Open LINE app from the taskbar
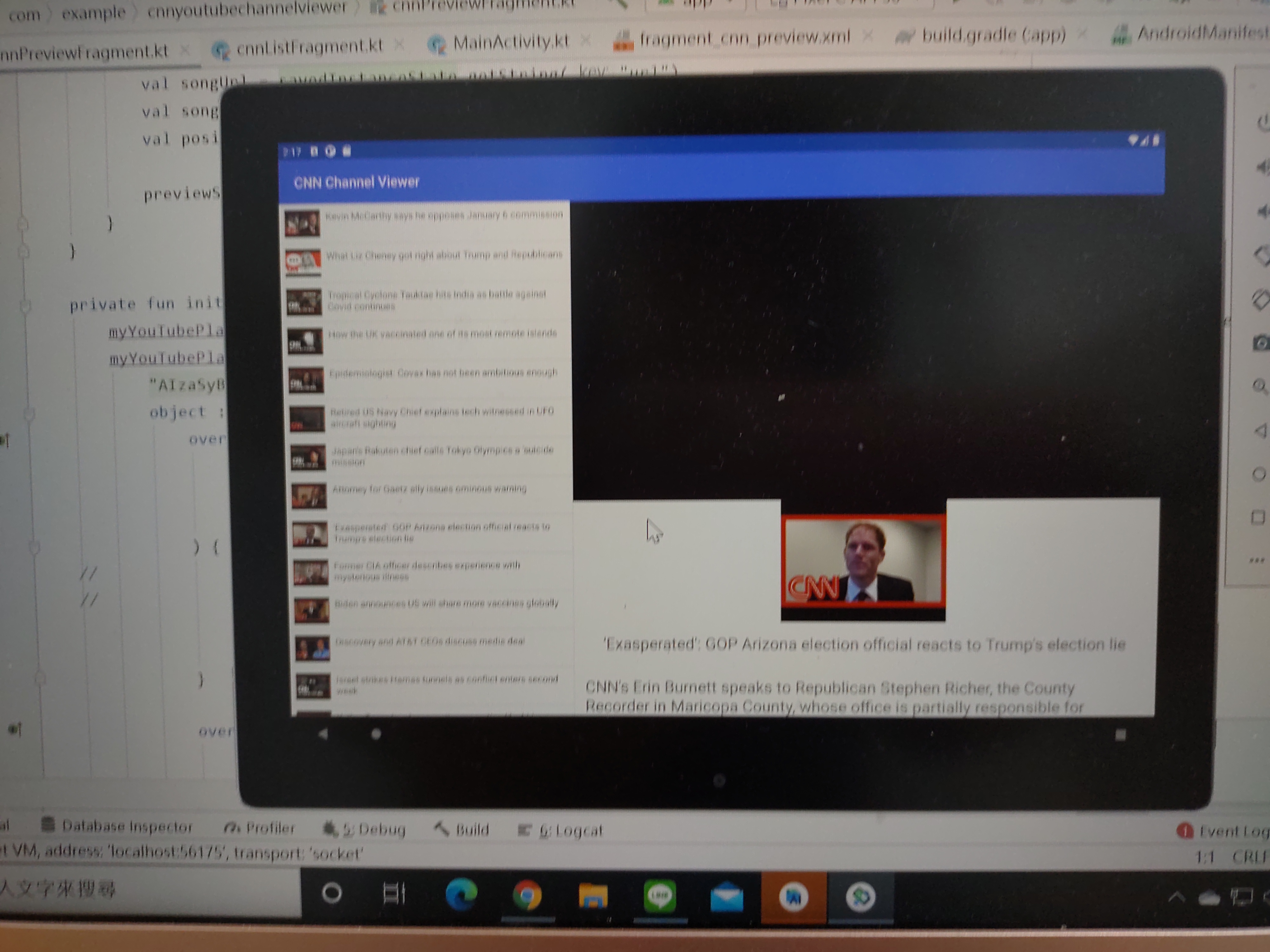The height and width of the screenshot is (952, 1270). 660,896
